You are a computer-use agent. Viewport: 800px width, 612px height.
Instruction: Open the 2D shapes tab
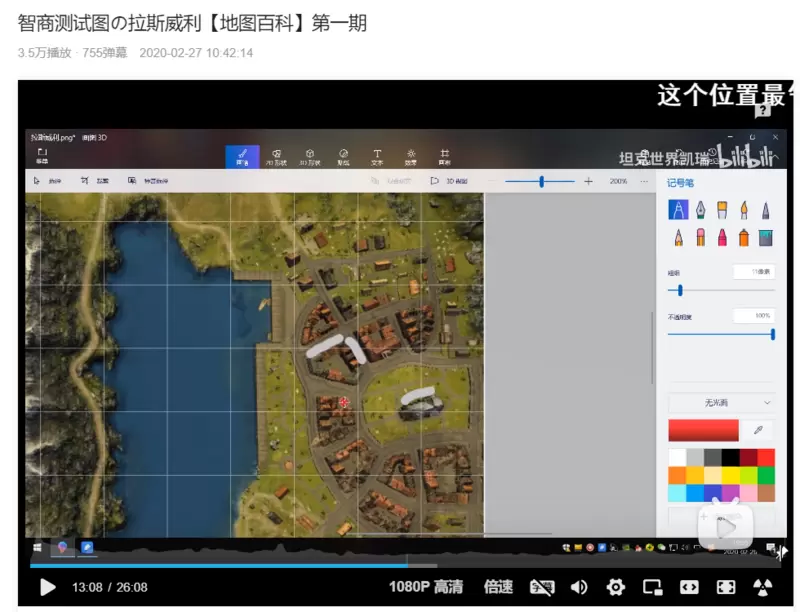[276, 156]
